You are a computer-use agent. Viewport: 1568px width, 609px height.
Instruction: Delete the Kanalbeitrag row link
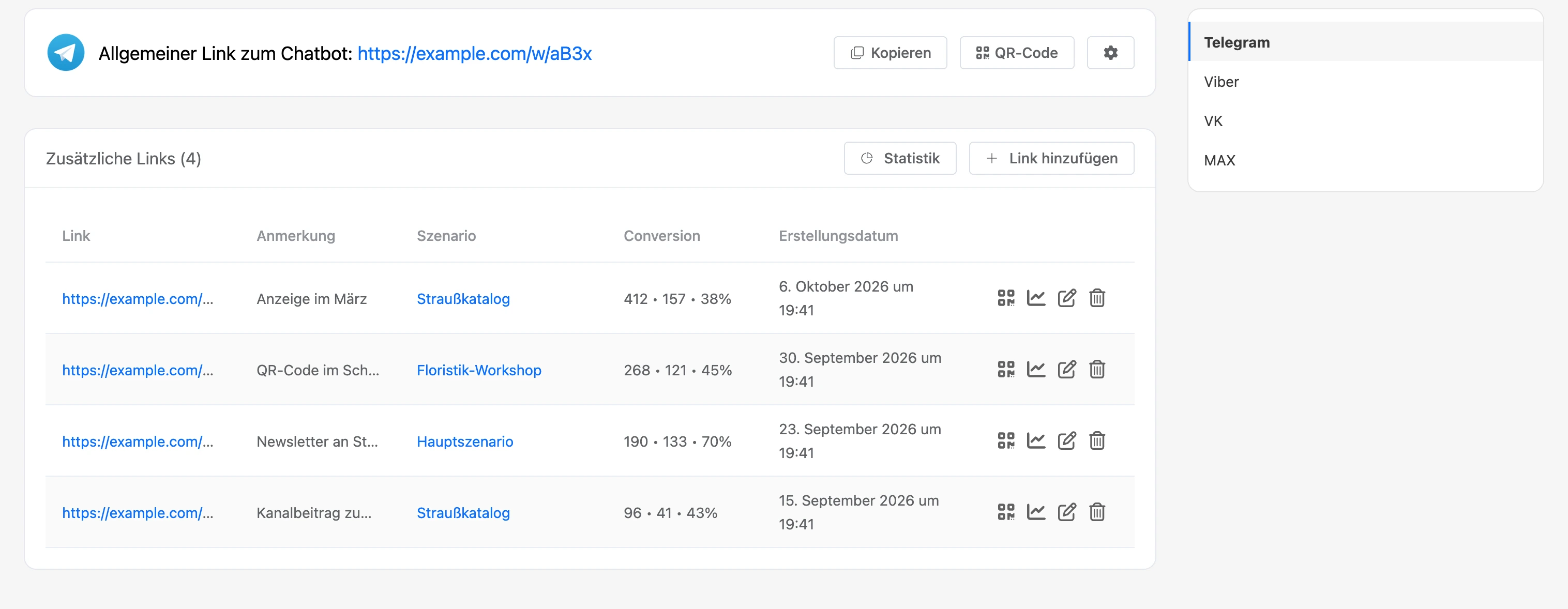(x=1097, y=512)
